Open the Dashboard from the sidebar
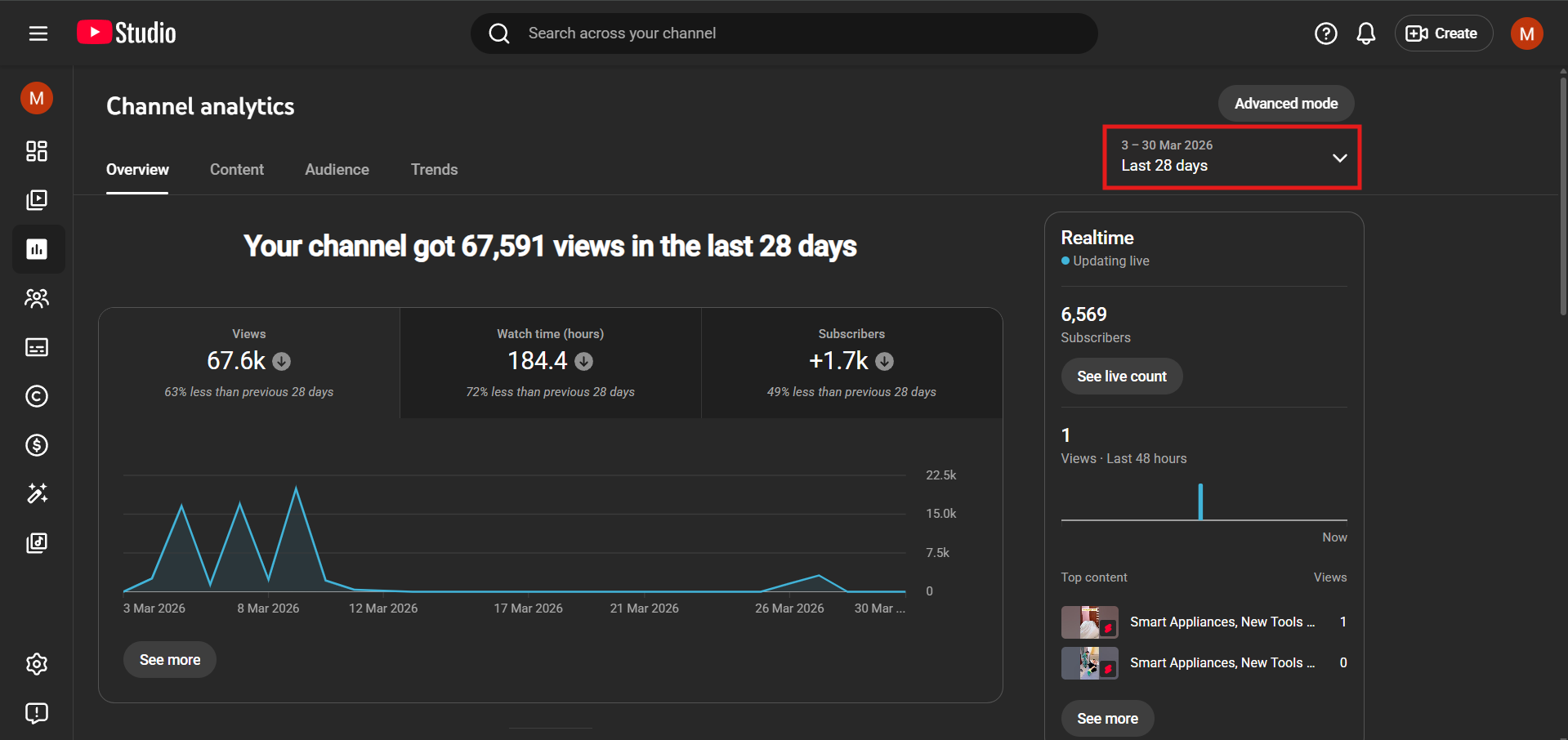The height and width of the screenshot is (740, 1568). click(37, 151)
